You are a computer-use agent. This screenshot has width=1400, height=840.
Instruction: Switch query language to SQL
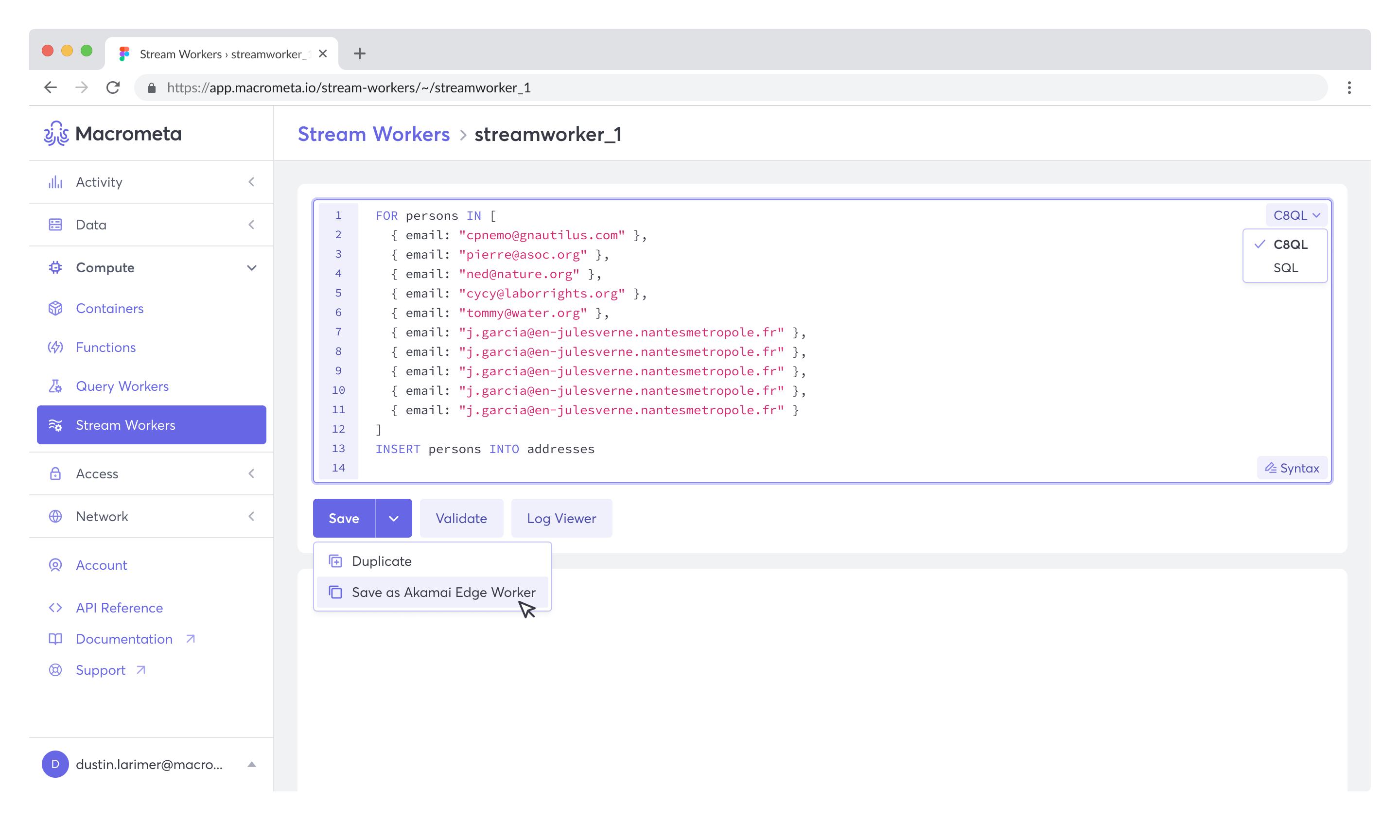(1285, 268)
